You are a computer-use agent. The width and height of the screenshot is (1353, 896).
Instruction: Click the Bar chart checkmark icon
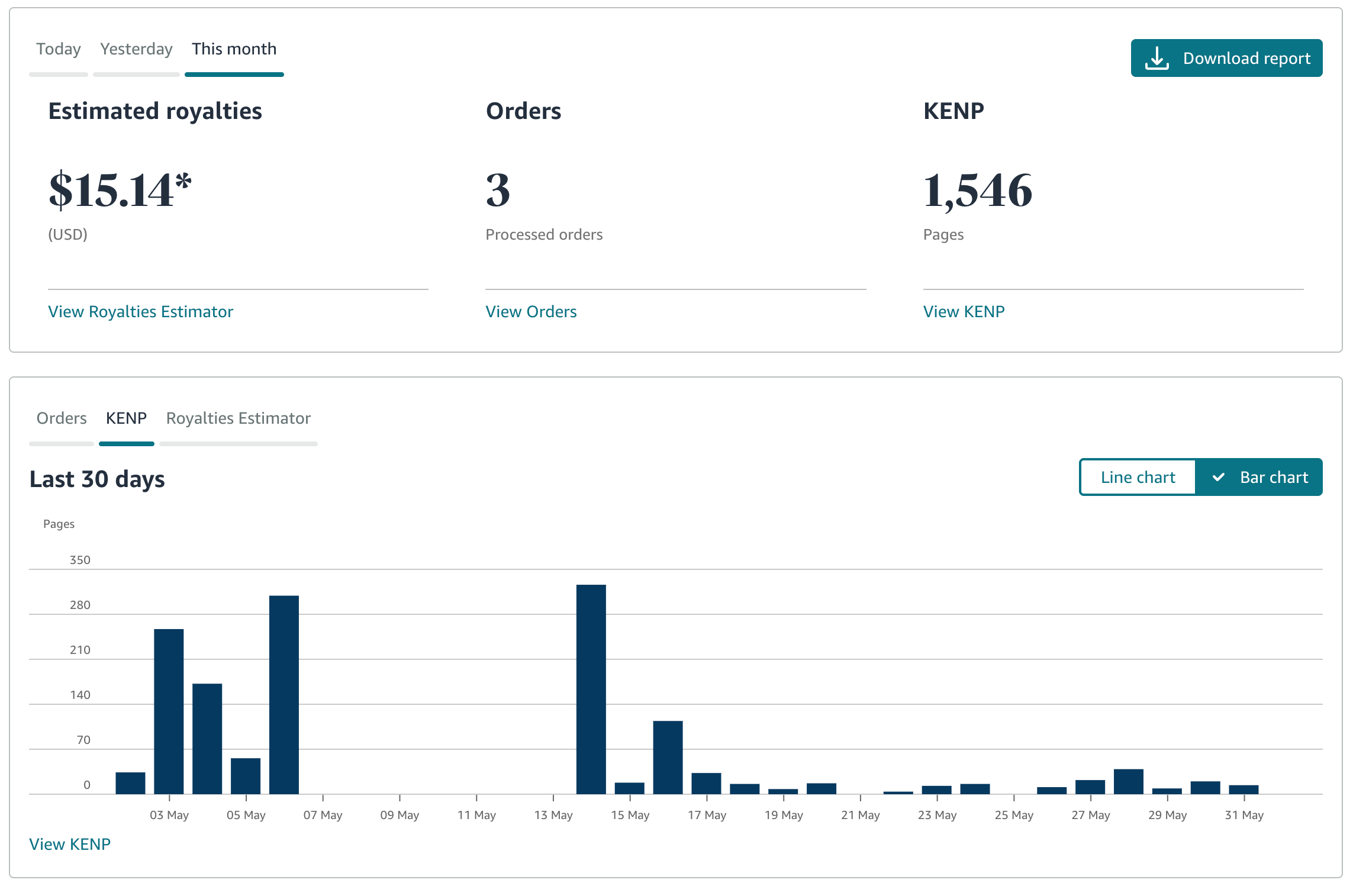[1218, 477]
